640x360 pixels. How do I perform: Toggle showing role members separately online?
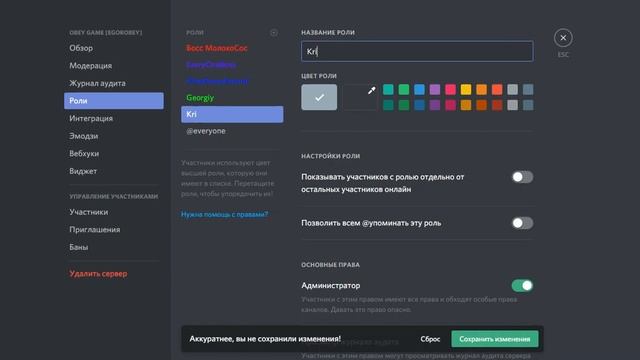(x=522, y=177)
